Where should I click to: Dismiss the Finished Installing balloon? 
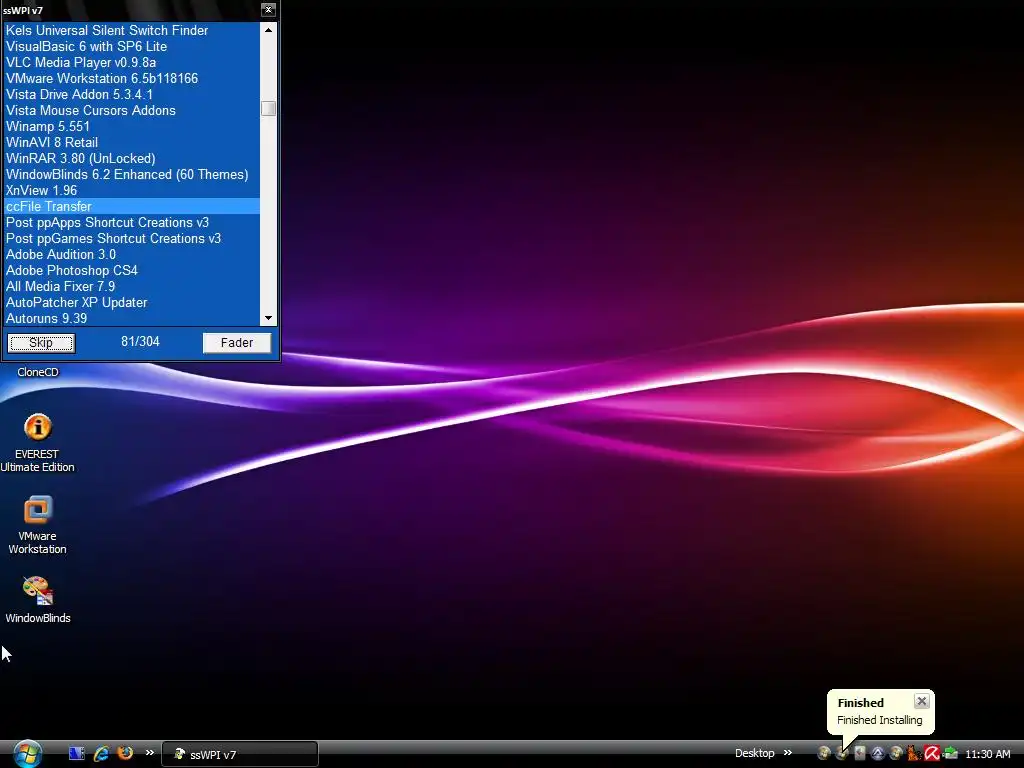tap(921, 701)
